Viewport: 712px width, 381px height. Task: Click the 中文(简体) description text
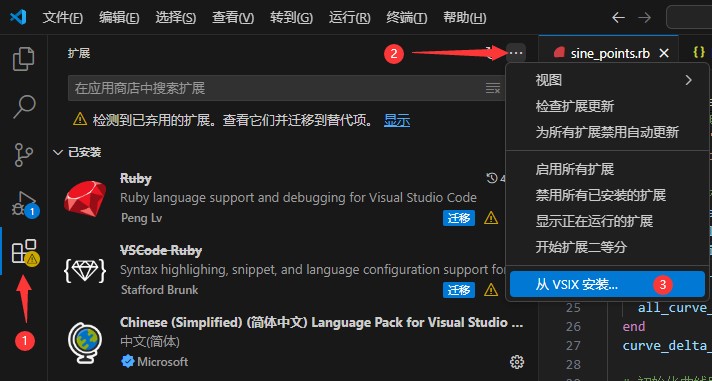pos(150,341)
